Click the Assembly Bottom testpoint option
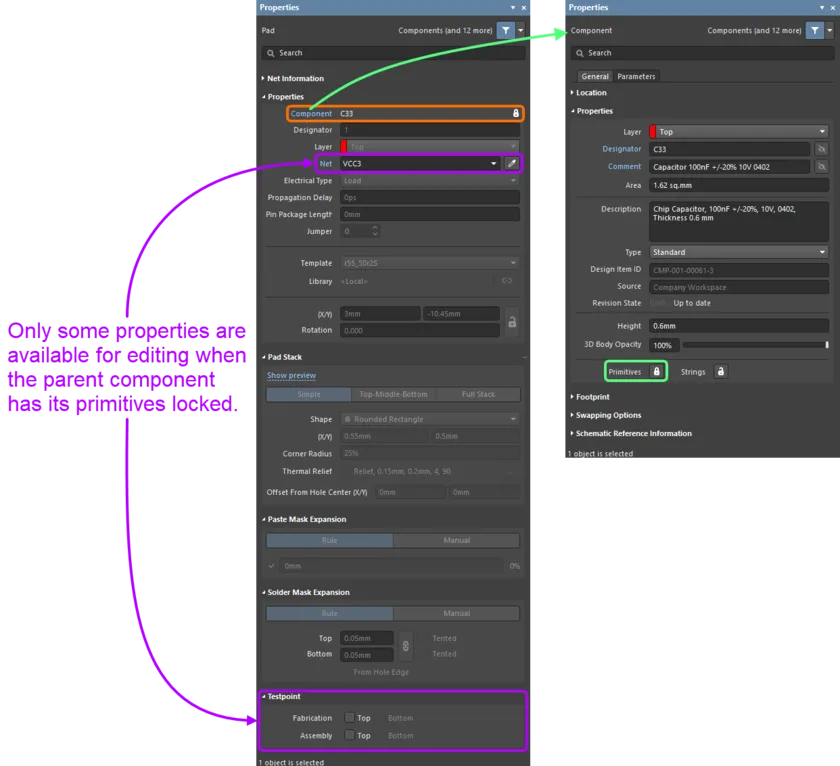 [401, 735]
